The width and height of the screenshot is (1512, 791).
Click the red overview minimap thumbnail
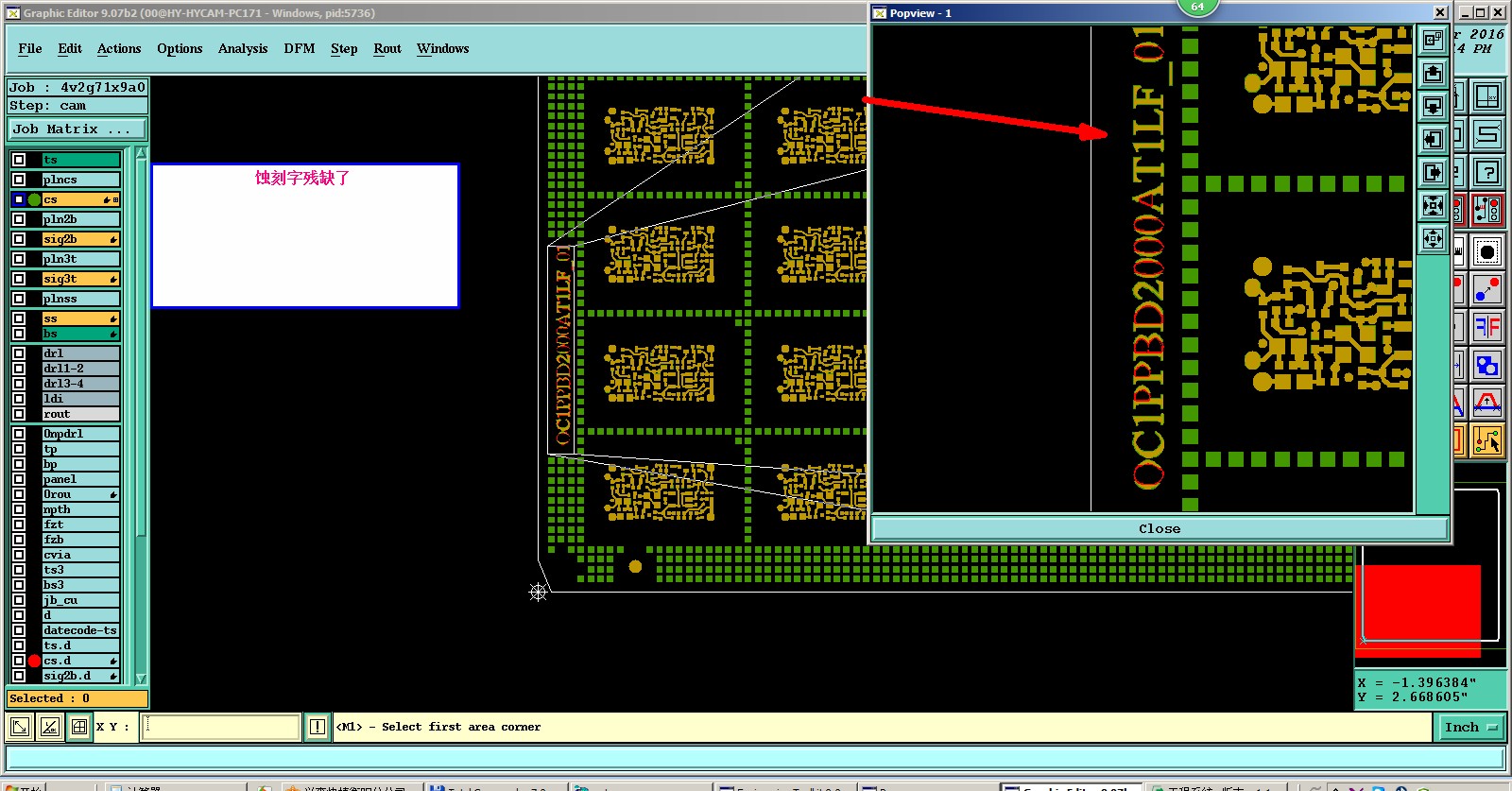coord(1419,610)
